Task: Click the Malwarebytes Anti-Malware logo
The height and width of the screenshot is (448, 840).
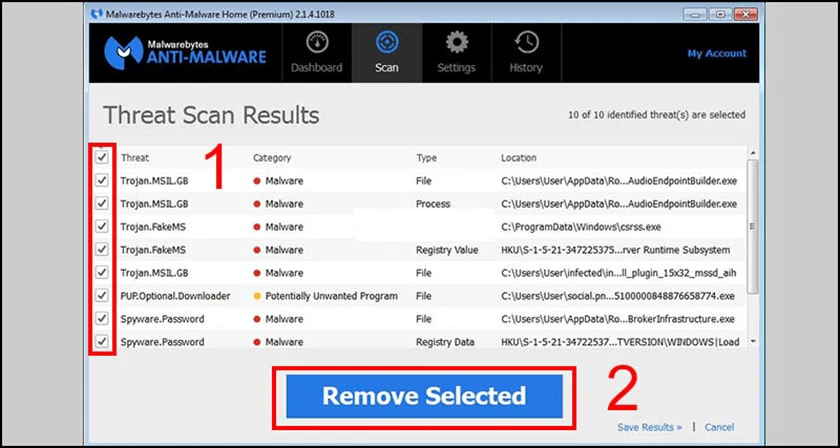Action: 185,53
